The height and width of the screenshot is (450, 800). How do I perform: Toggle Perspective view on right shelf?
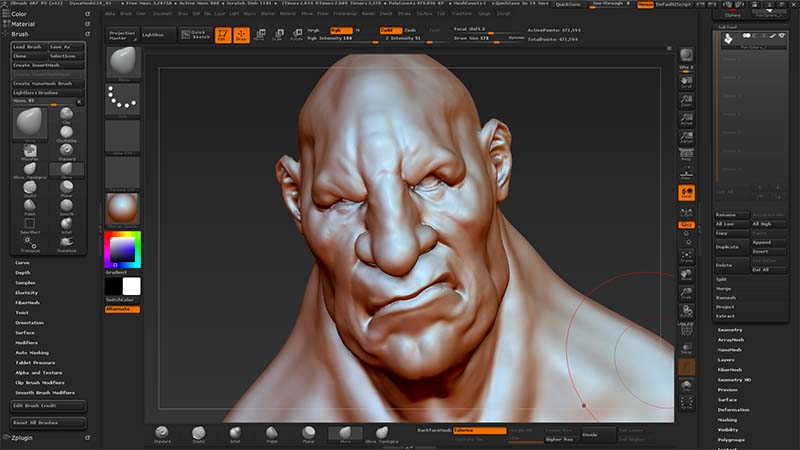click(686, 155)
